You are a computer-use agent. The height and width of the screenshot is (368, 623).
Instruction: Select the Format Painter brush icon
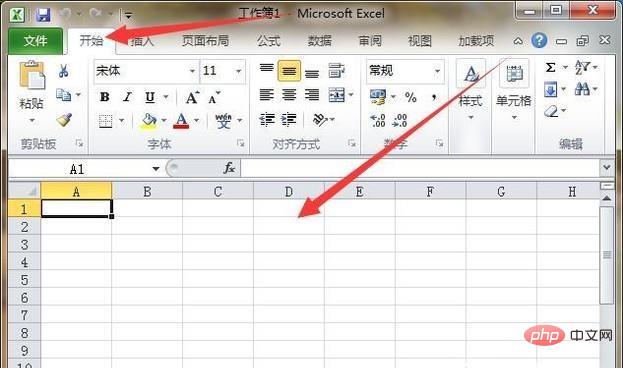[64, 120]
